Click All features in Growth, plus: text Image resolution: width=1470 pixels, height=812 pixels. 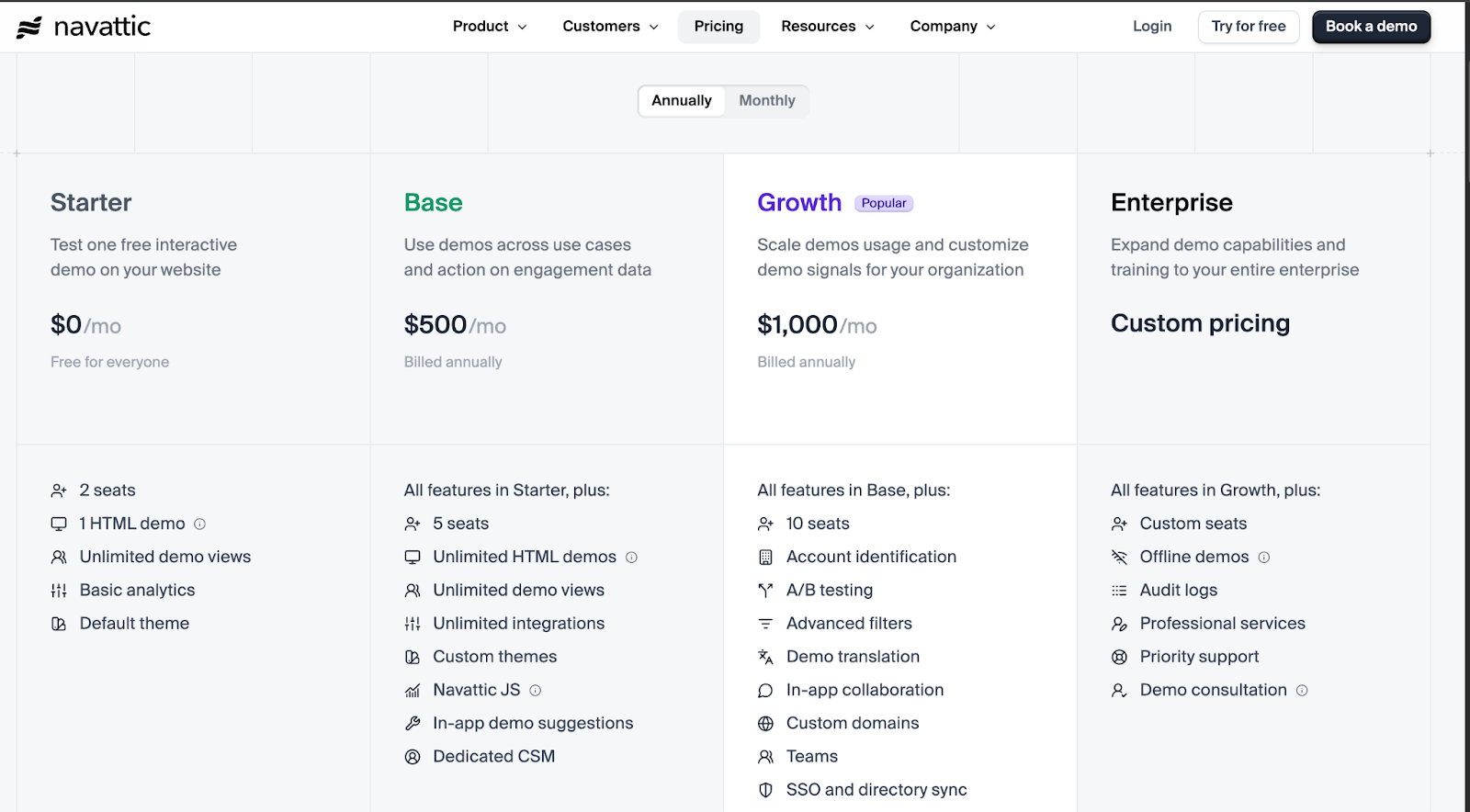(1216, 491)
